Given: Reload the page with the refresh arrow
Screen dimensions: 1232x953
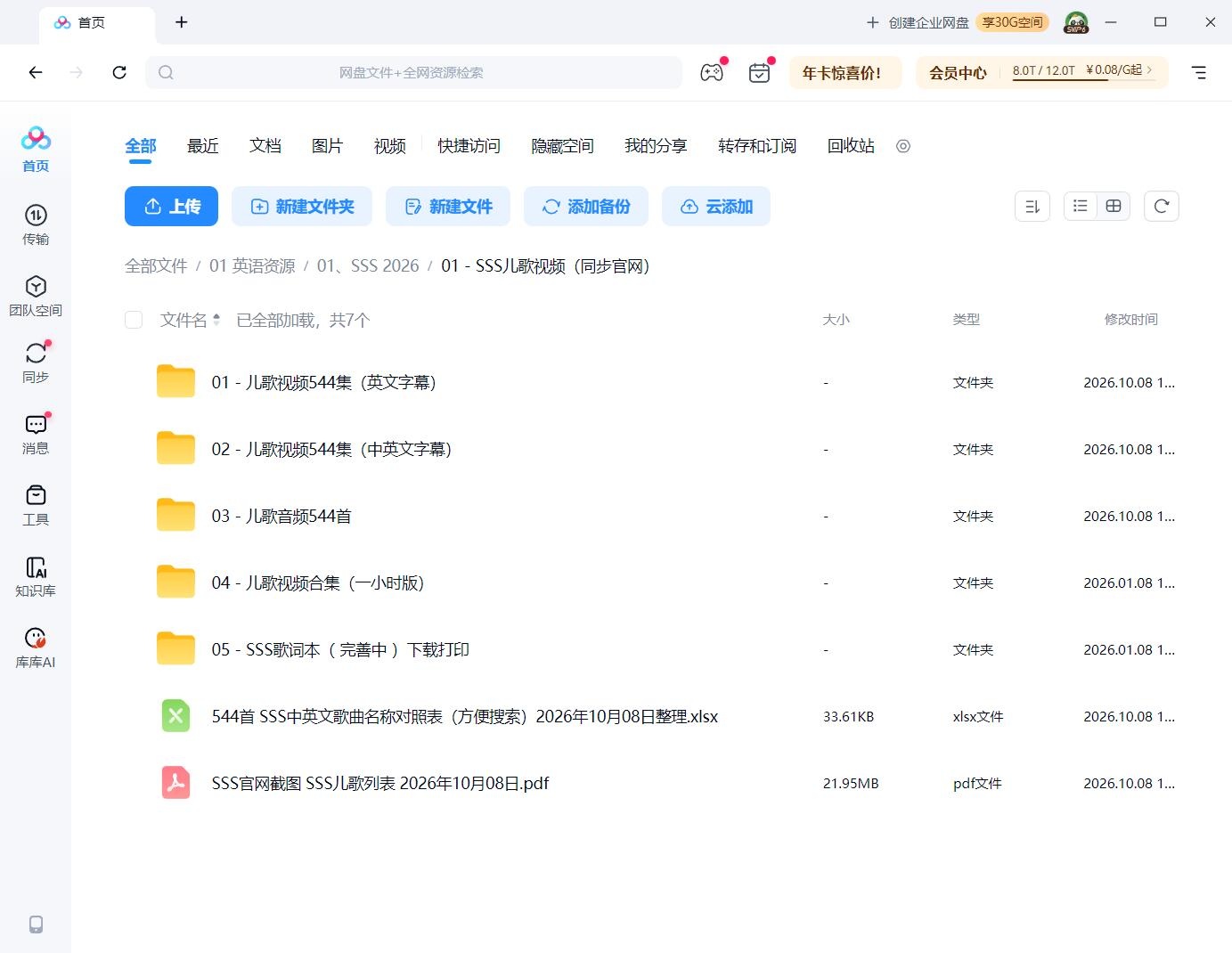Looking at the screenshot, I should (x=119, y=73).
